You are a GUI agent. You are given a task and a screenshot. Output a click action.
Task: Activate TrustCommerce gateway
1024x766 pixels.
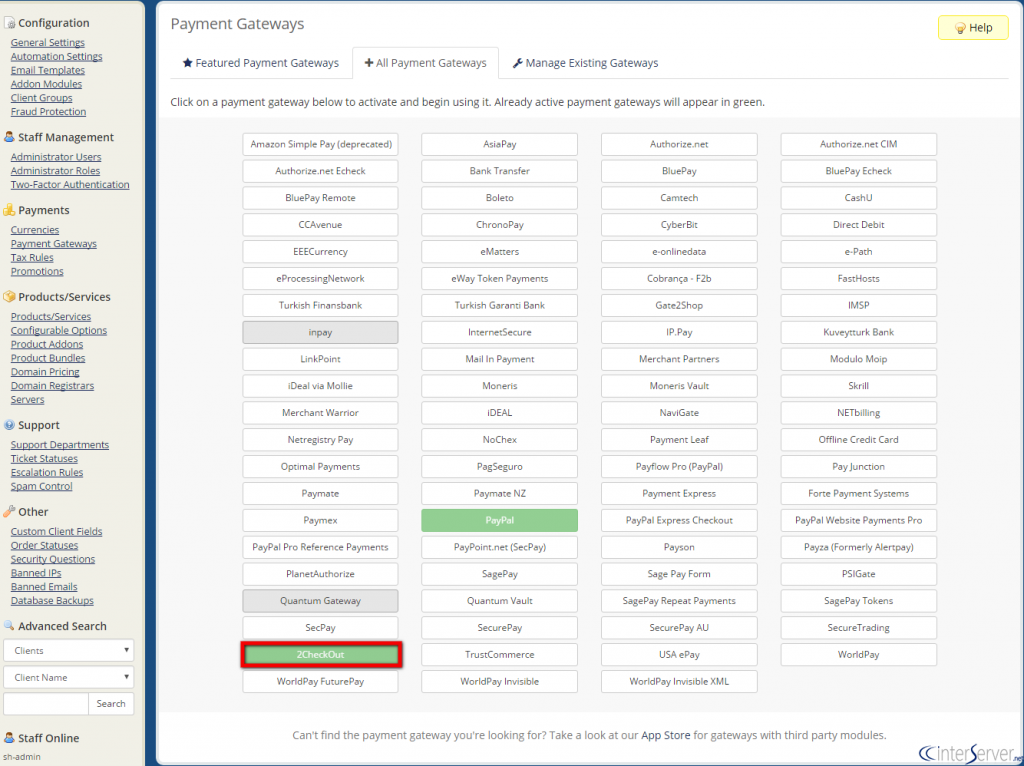(500, 654)
